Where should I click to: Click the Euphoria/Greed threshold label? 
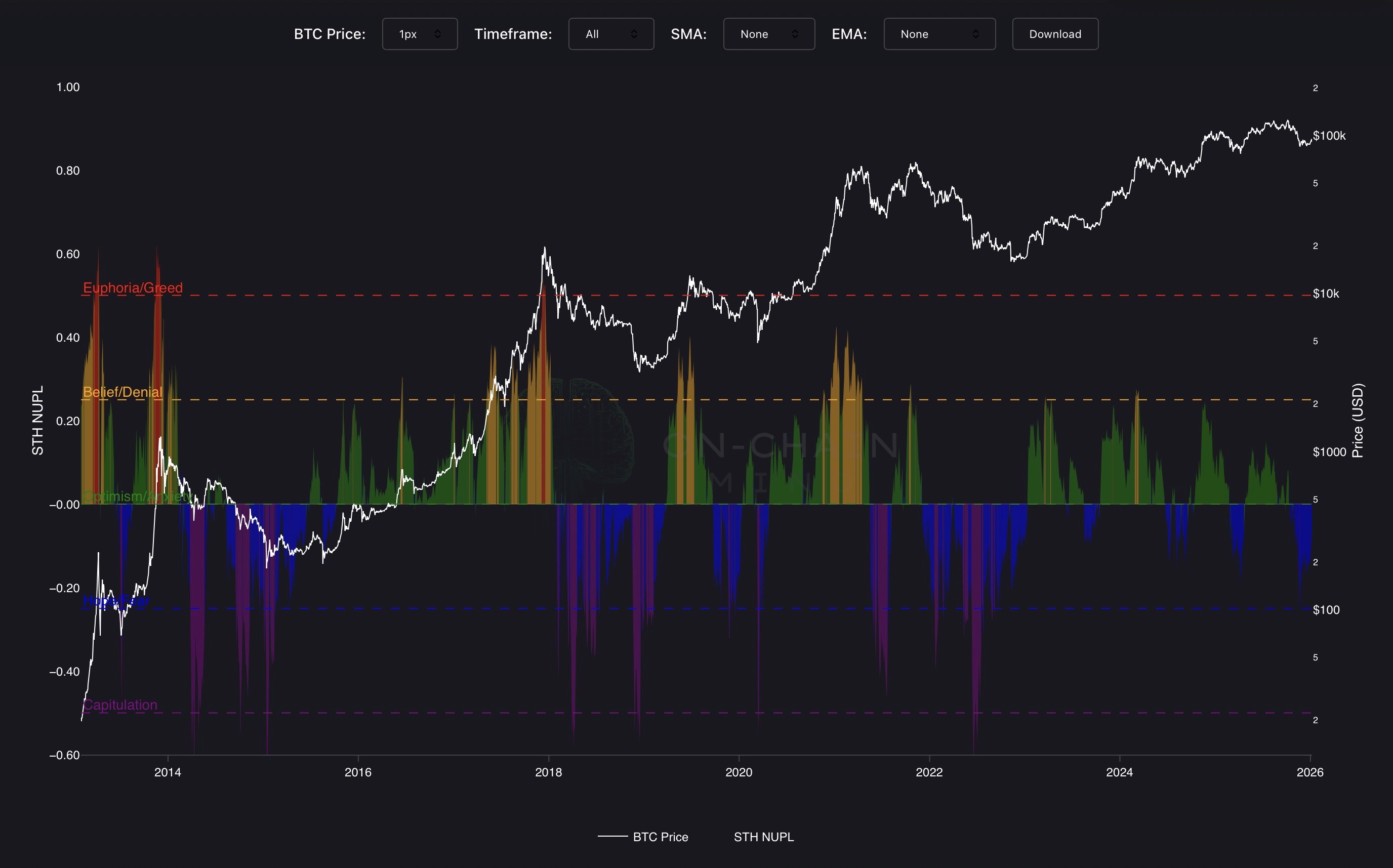(x=133, y=287)
